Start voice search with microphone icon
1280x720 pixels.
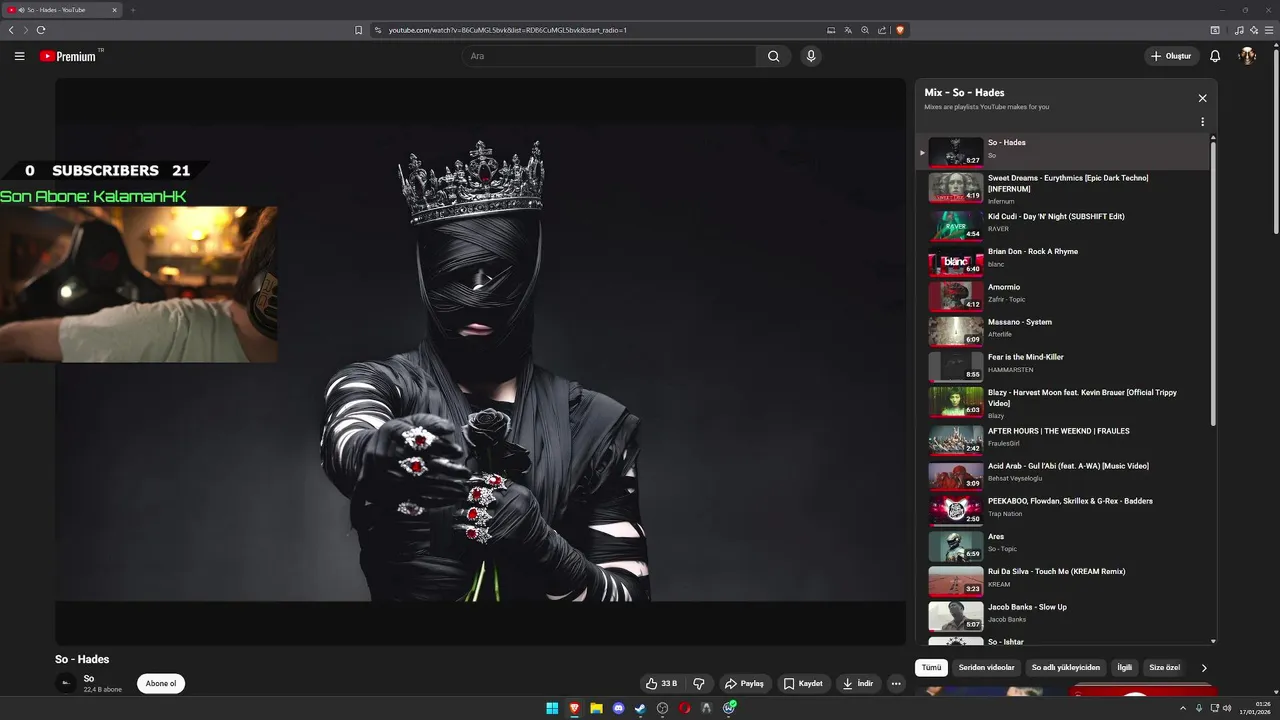pos(811,56)
